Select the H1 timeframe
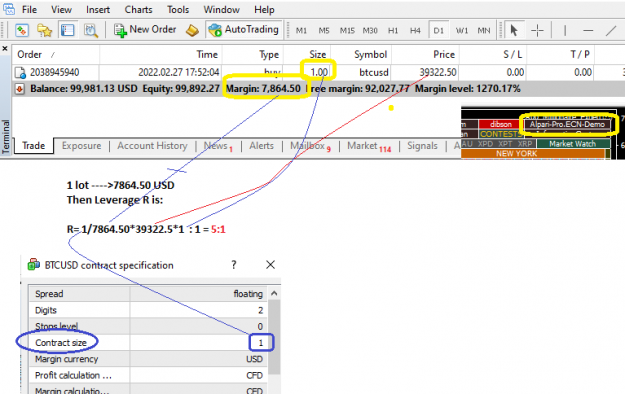625x394 pixels. click(x=393, y=31)
